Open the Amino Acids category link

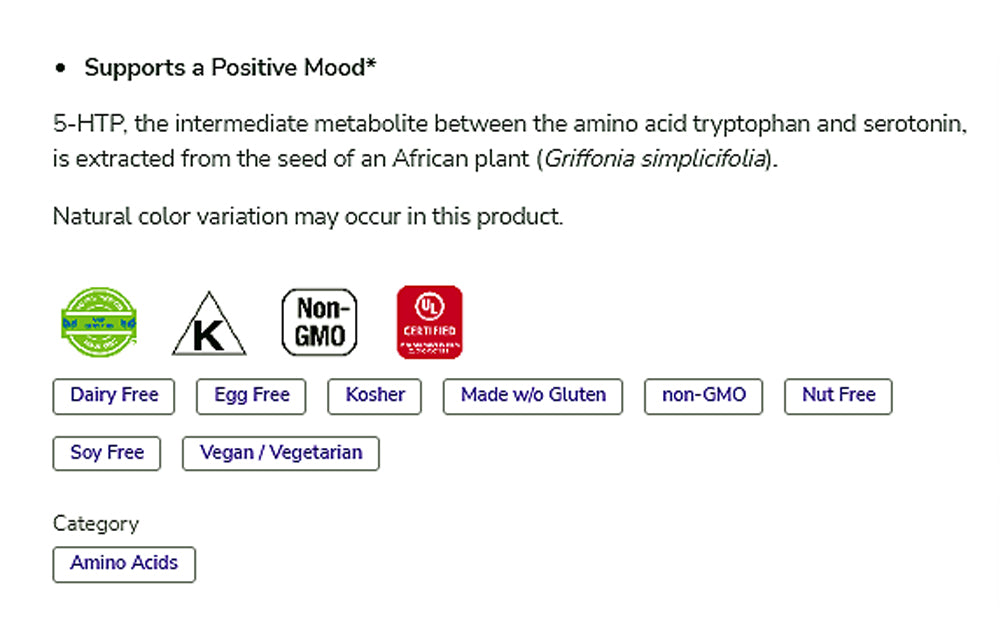[x=124, y=564]
